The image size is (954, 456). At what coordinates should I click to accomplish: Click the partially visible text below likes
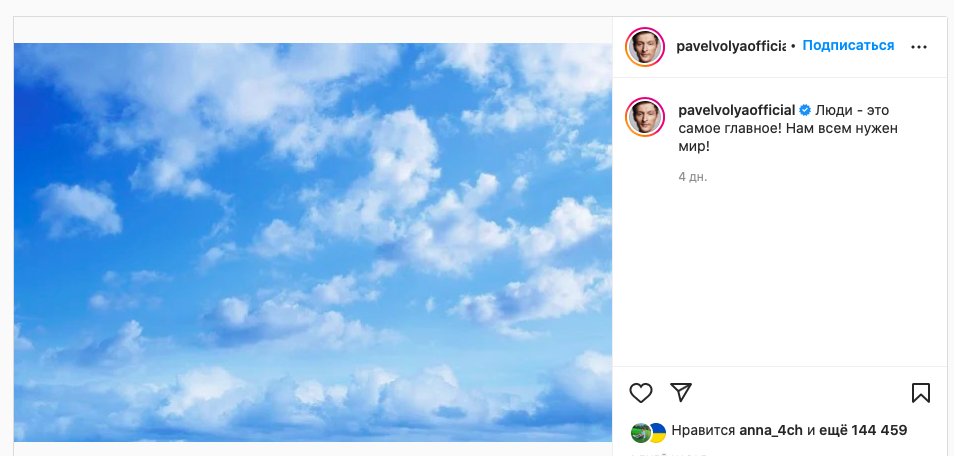670,452
